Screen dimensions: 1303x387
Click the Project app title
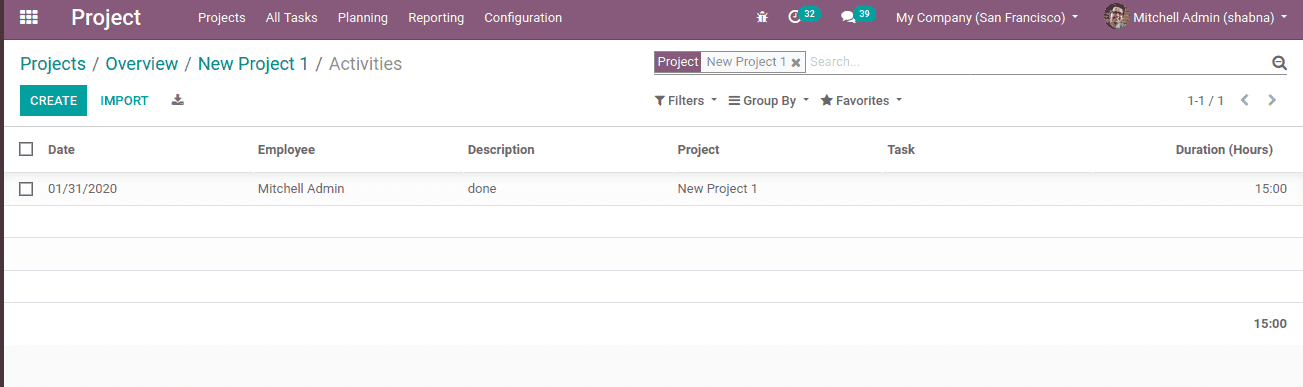[106, 18]
